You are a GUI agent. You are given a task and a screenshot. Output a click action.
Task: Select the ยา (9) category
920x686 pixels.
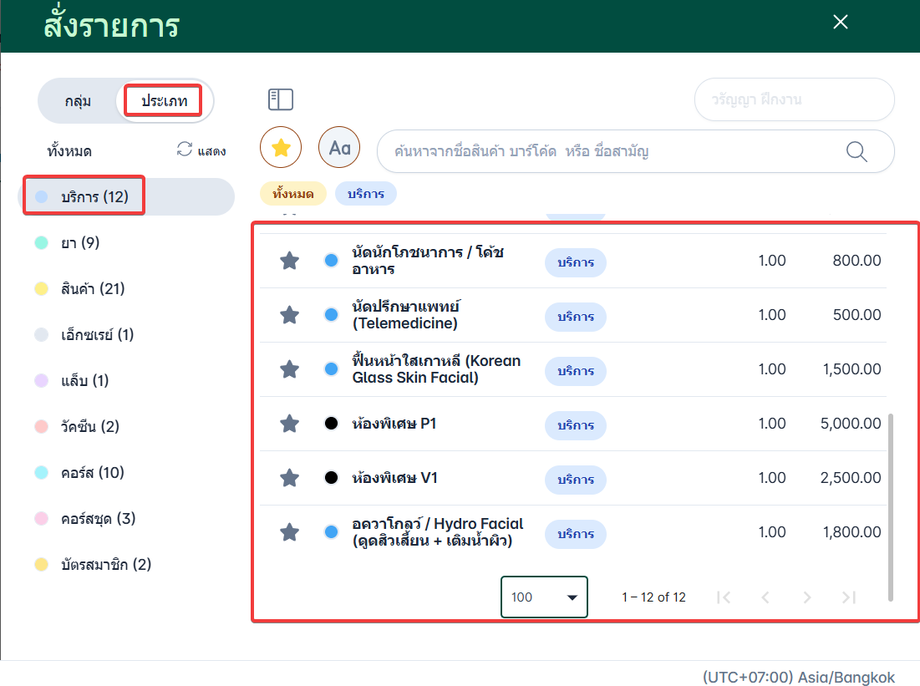tap(80, 242)
